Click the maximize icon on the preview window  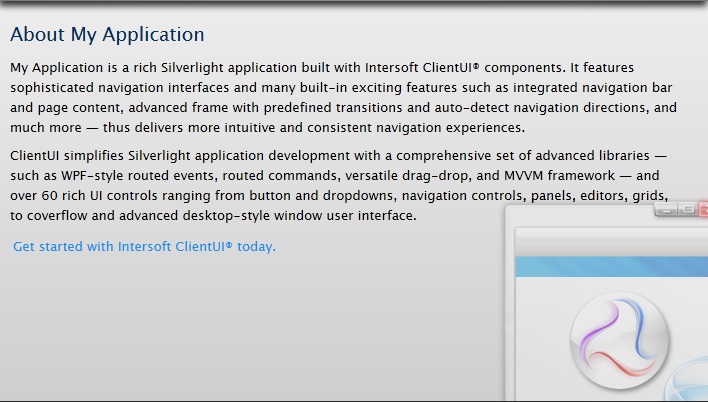point(688,209)
